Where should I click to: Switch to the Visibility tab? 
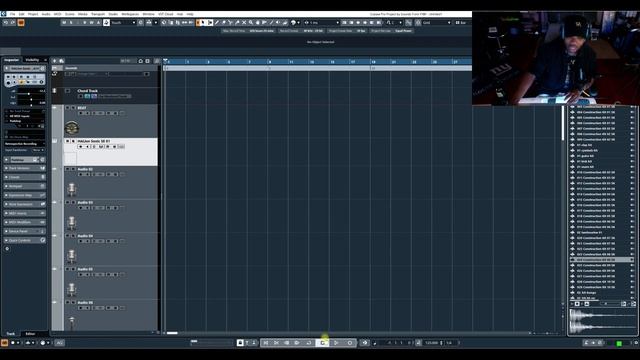point(32,60)
